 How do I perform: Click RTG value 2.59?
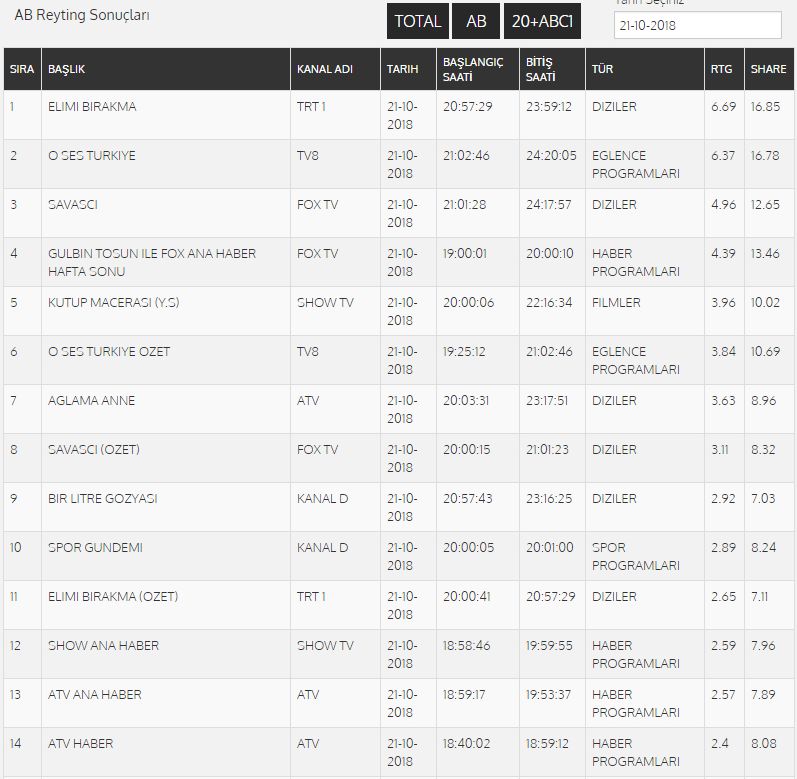723,645
